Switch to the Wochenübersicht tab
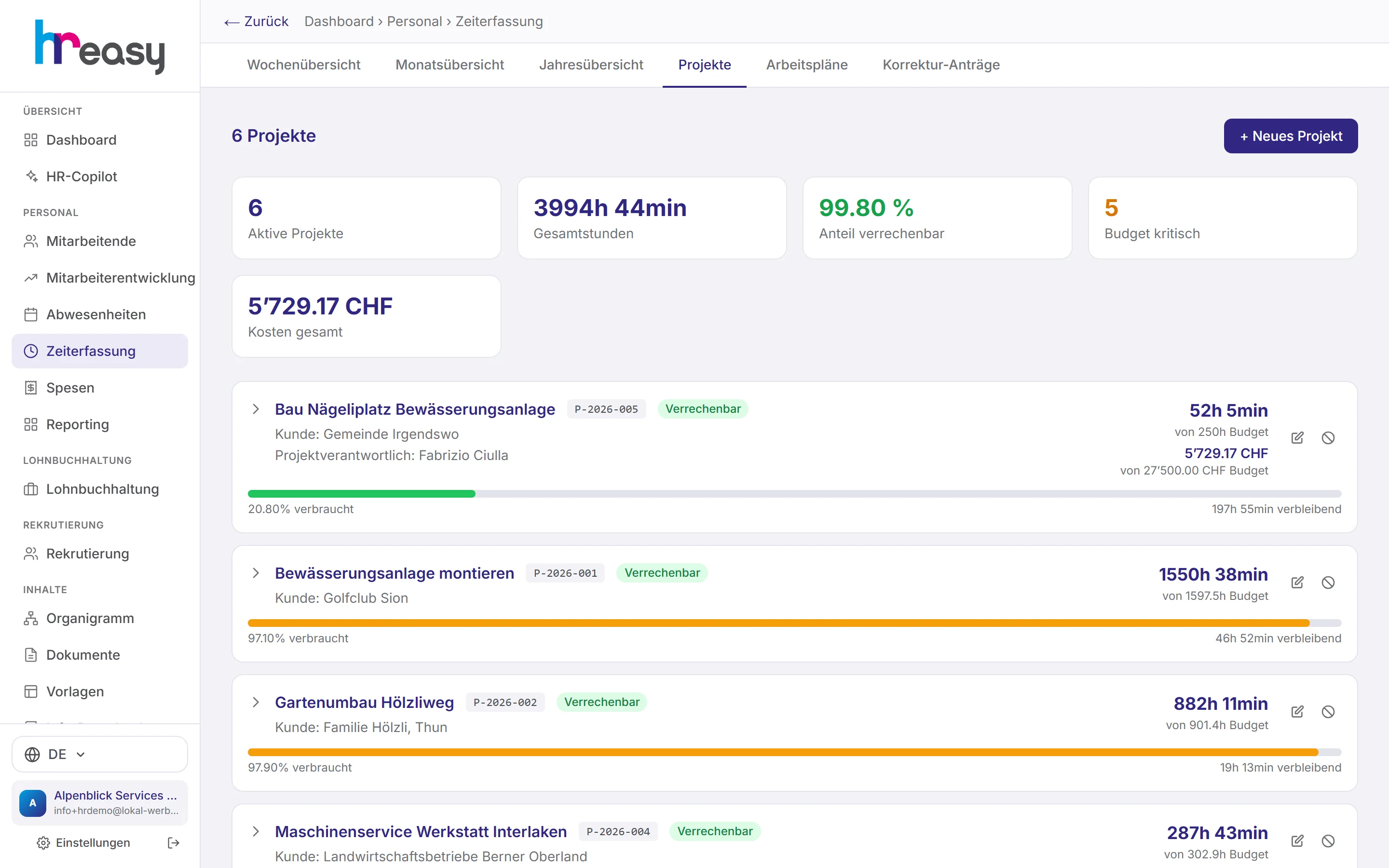 coord(304,65)
